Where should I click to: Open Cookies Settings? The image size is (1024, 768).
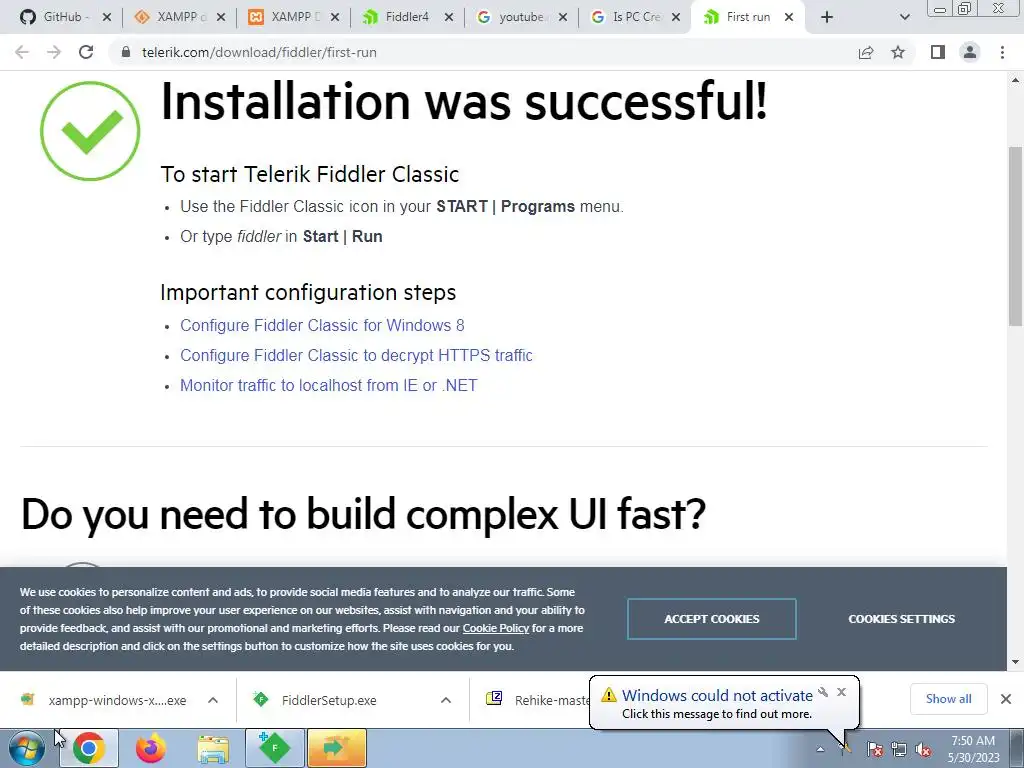click(901, 618)
